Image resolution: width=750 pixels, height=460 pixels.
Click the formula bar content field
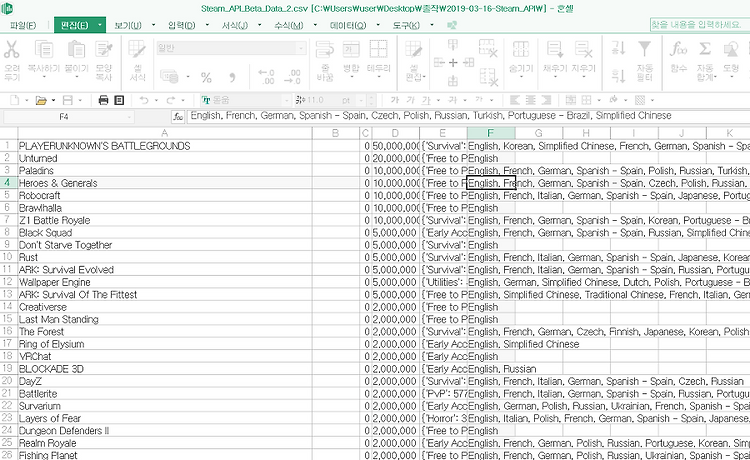tap(468, 116)
